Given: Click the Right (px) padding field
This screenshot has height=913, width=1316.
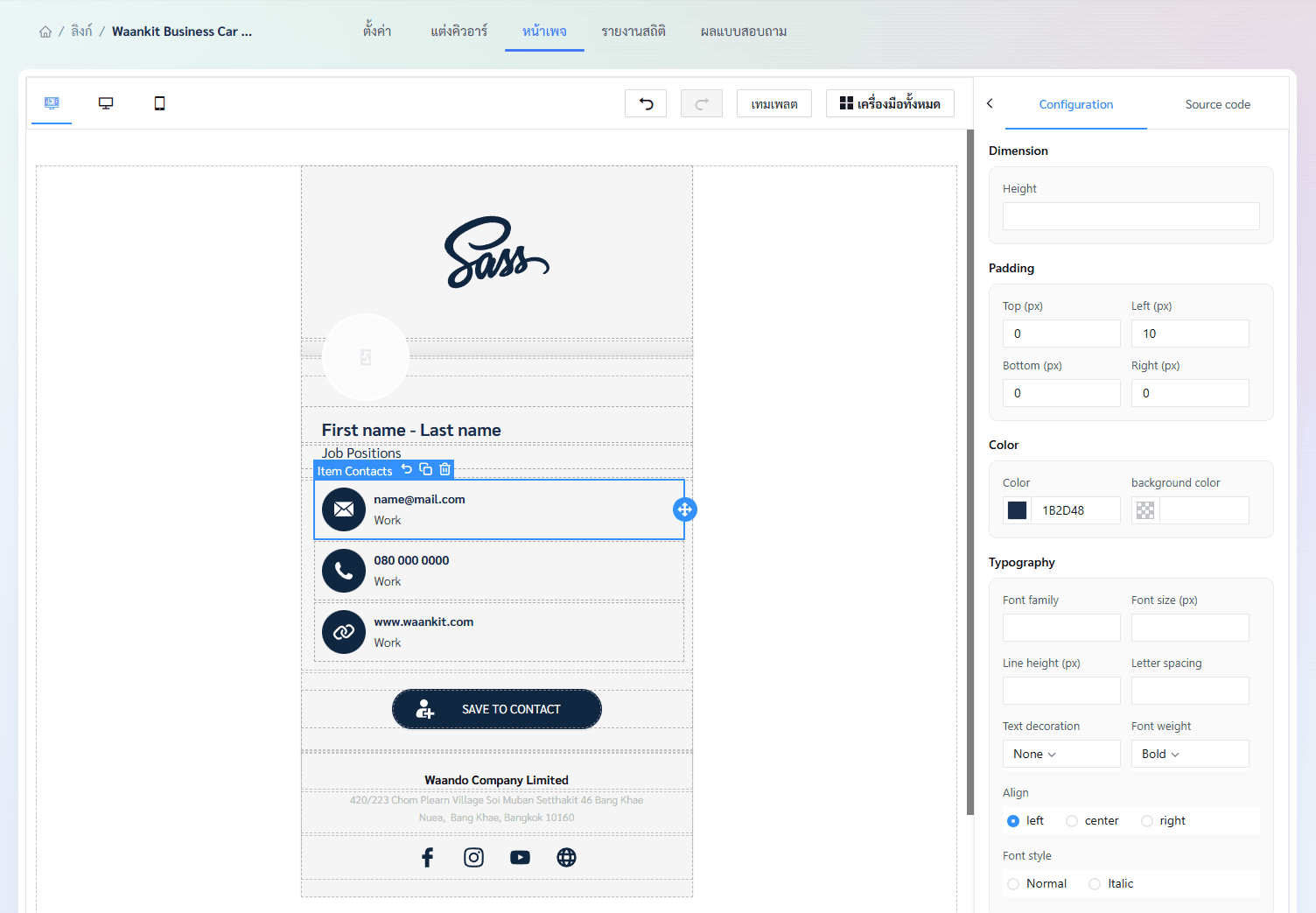Looking at the screenshot, I should (1190, 393).
